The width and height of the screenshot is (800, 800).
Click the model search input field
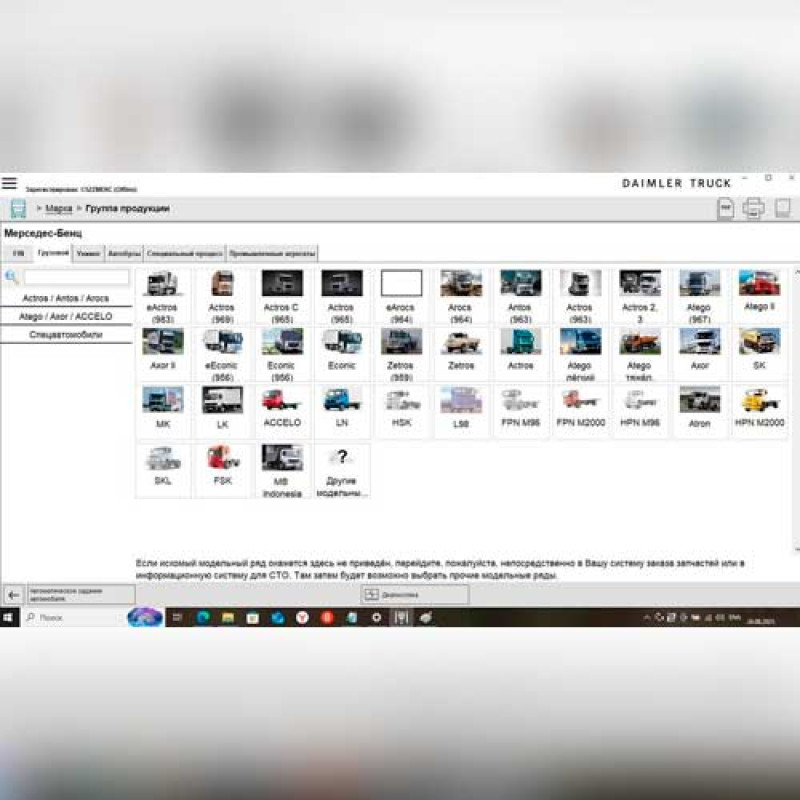pyautogui.click(x=76, y=277)
